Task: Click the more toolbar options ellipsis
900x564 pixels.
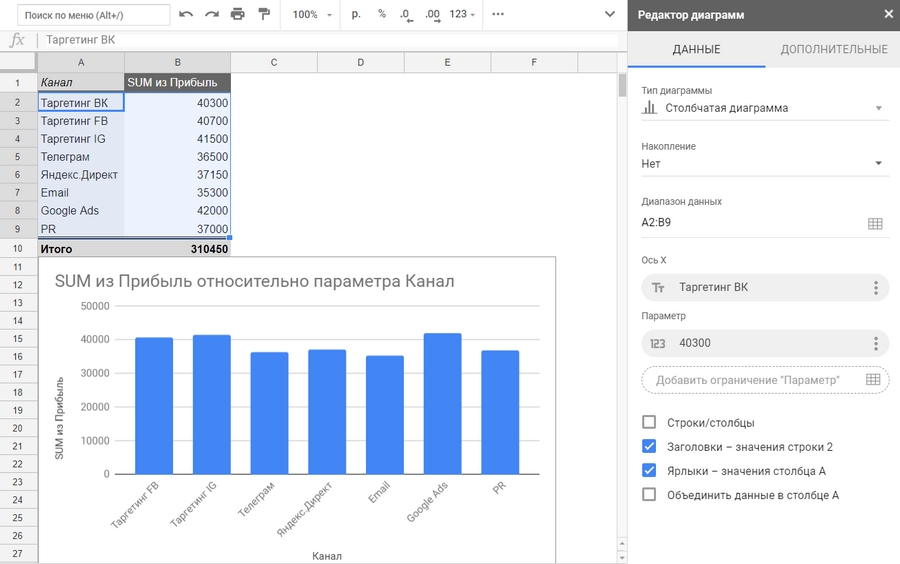Action: pos(498,15)
